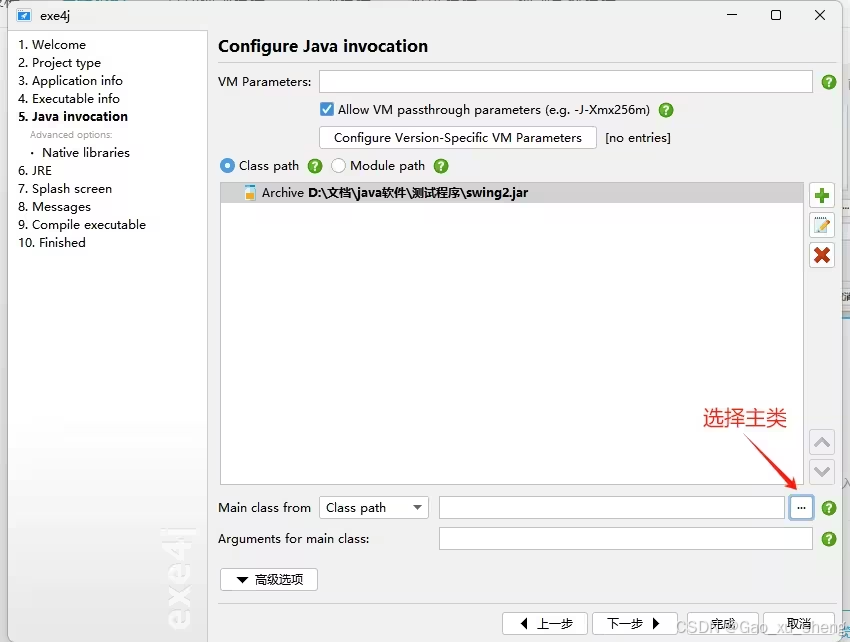850x642 pixels.
Task: Click Configure Version-Specific VM Parameters button
Action: coord(458,138)
